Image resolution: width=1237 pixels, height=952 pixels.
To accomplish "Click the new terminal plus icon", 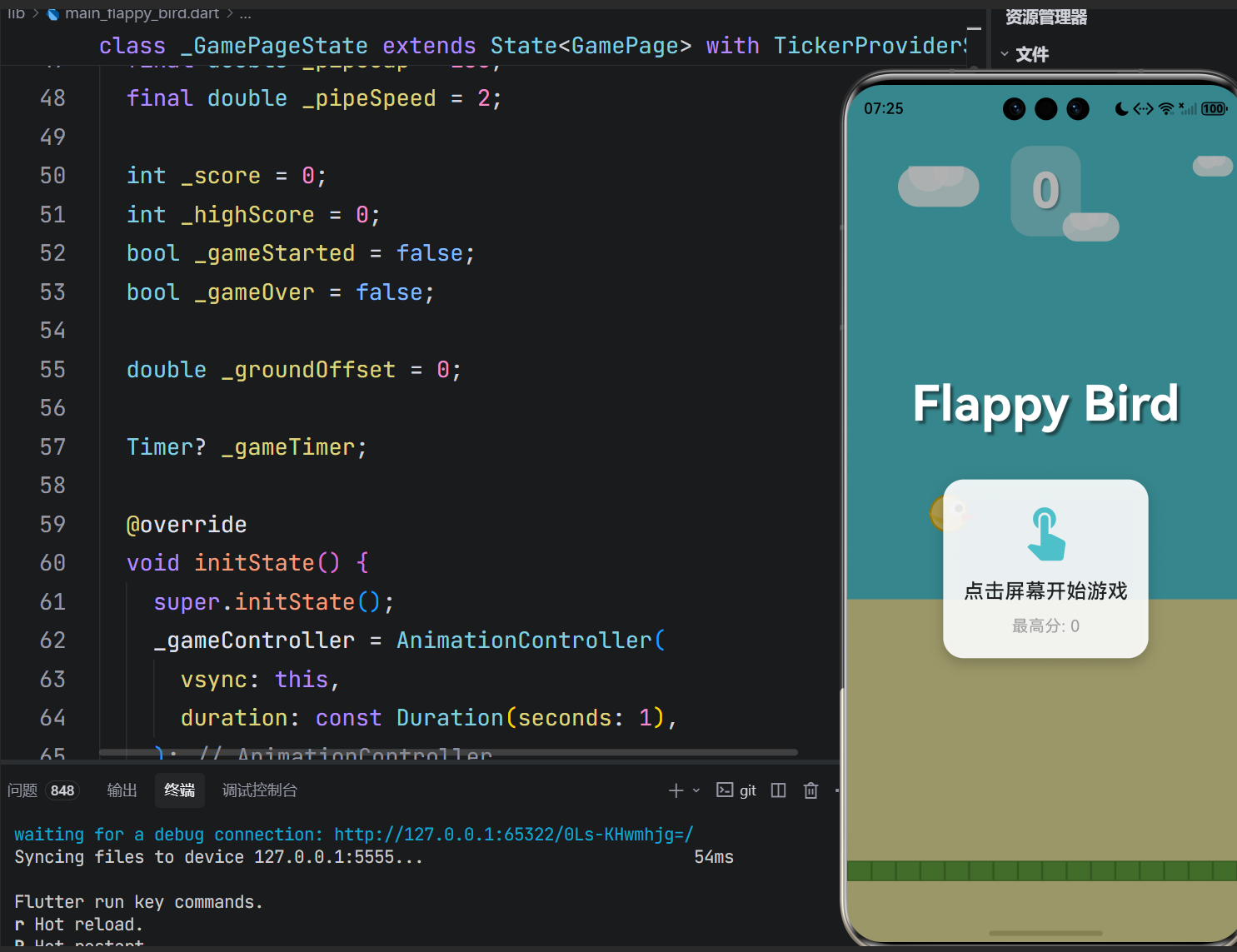I will pos(676,790).
